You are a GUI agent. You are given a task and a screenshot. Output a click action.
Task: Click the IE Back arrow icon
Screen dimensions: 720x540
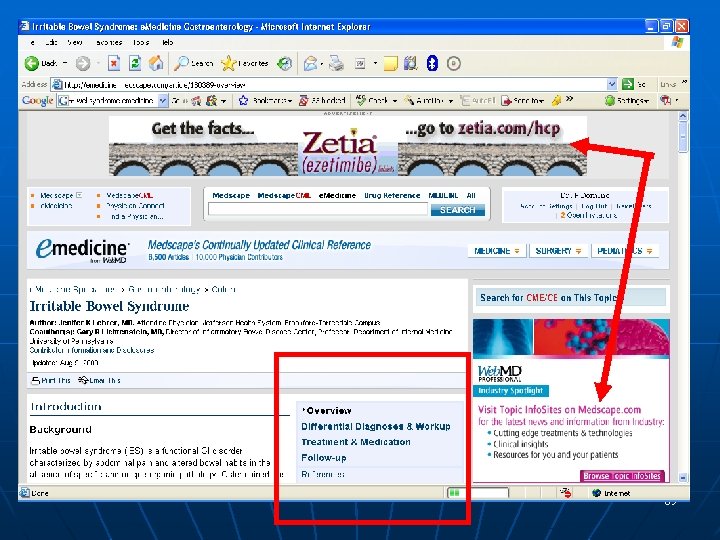(32, 63)
